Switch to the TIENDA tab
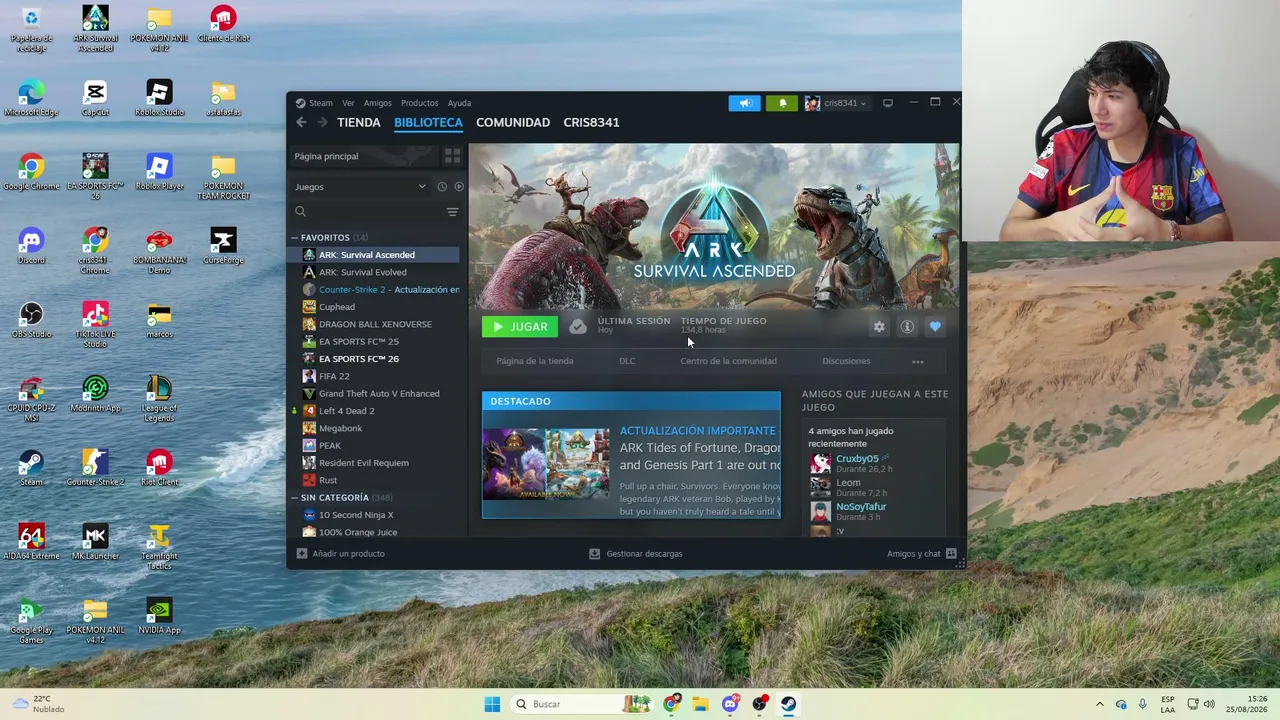The width and height of the screenshot is (1280, 720). [x=359, y=122]
